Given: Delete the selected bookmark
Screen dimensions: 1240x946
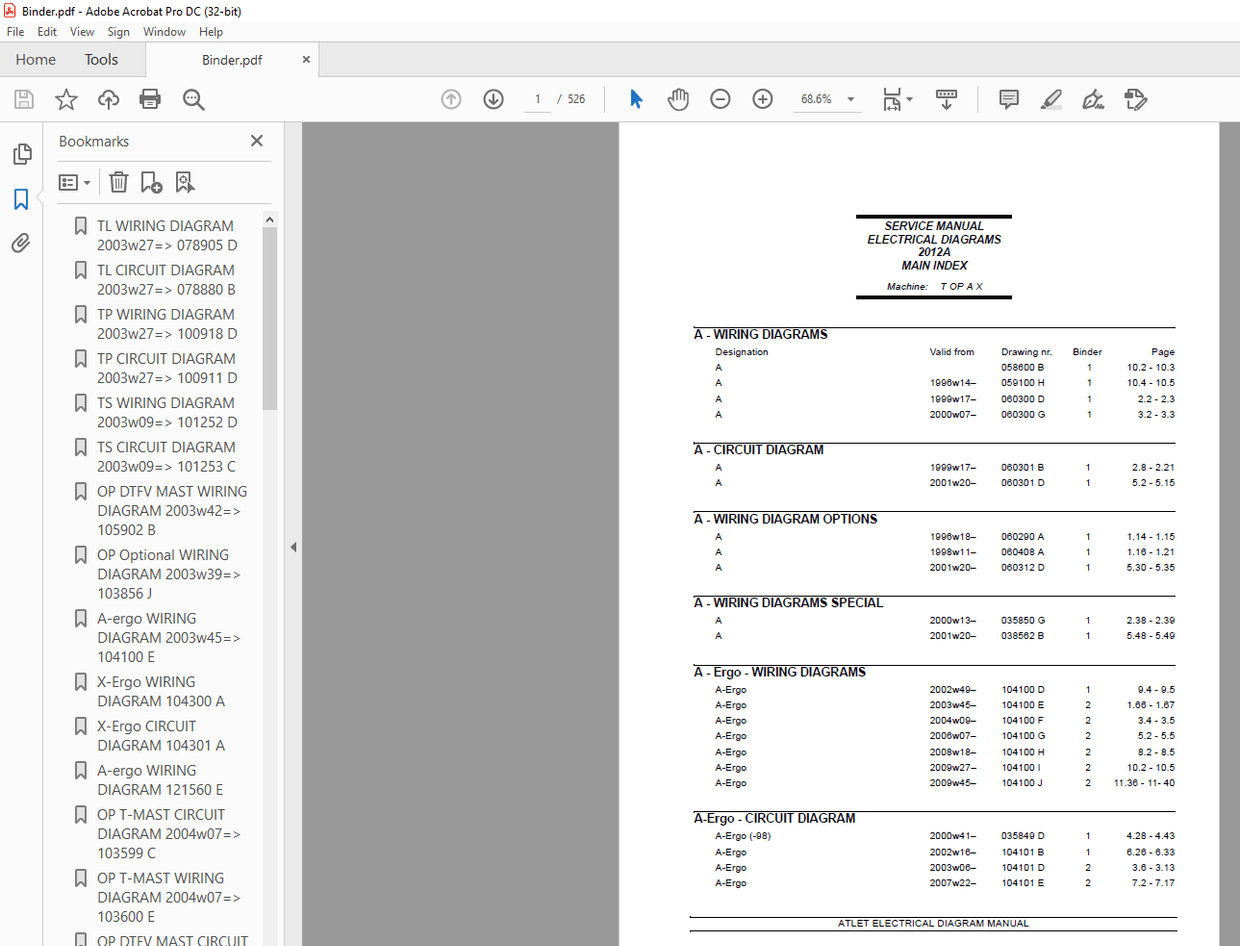Looking at the screenshot, I should click(x=119, y=182).
